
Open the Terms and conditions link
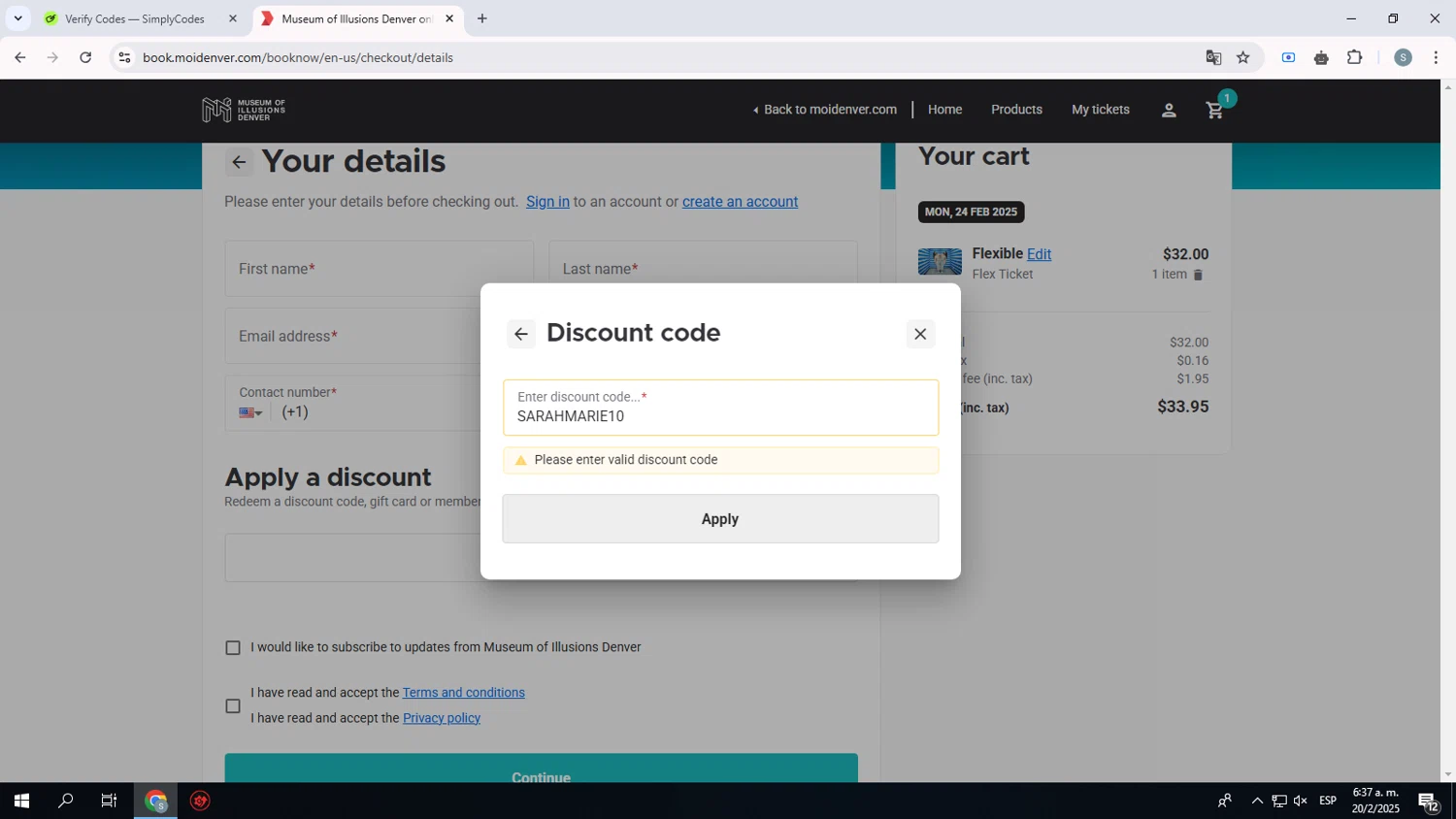[x=463, y=693]
